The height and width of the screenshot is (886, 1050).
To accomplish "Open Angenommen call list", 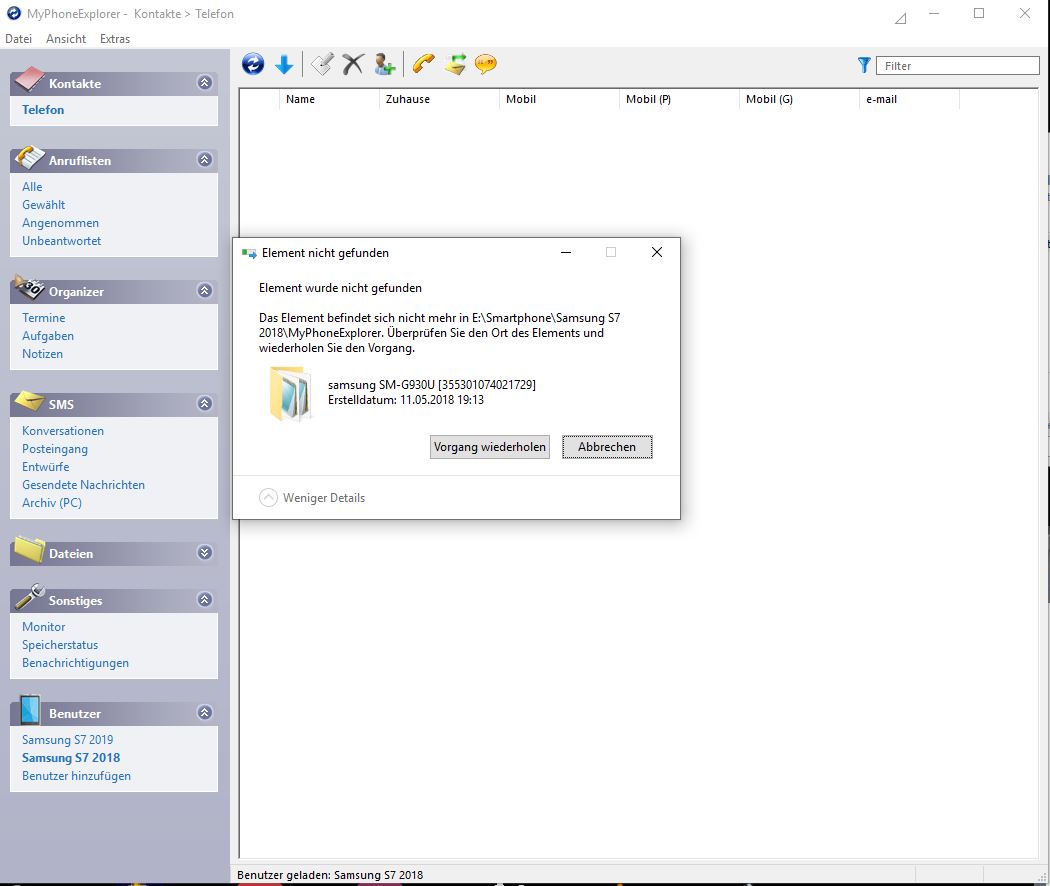I will coord(60,223).
